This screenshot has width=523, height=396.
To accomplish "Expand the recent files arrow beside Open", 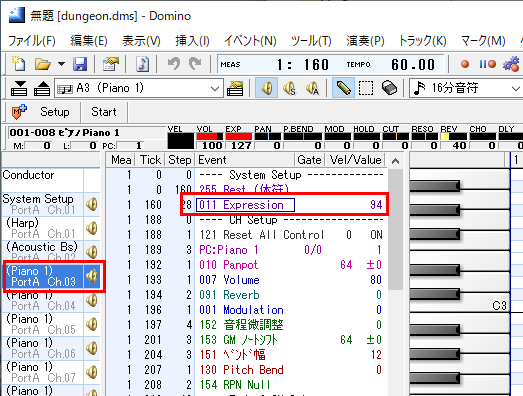I will point(61,64).
